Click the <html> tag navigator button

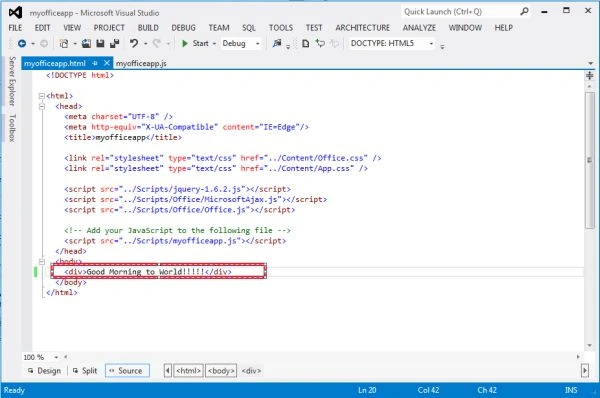[x=188, y=371]
